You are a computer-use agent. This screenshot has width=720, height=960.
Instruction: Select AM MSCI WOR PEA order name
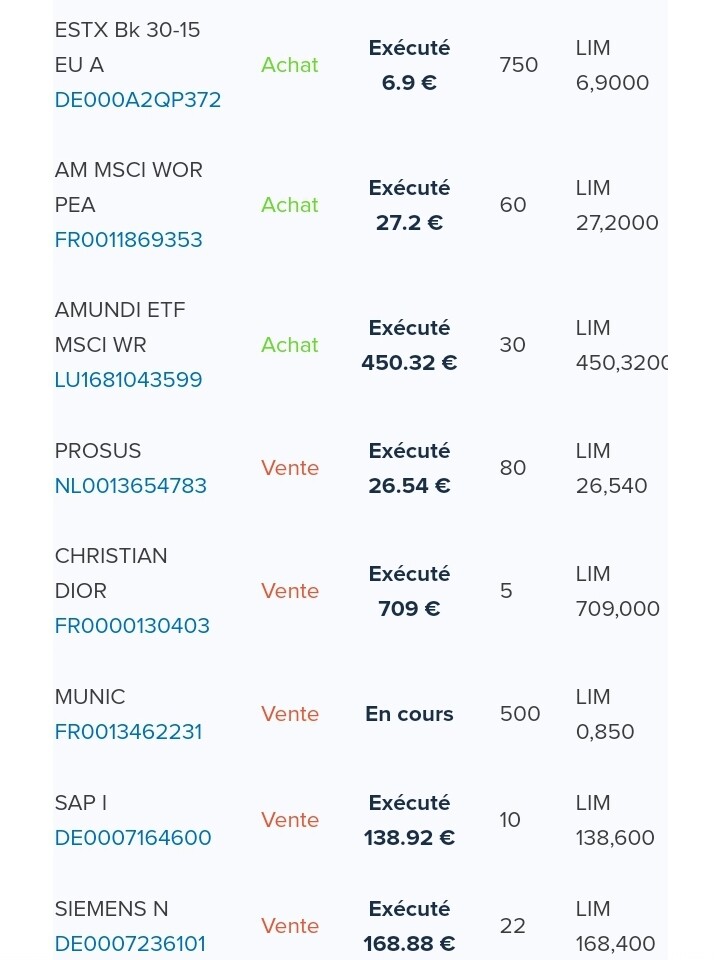pos(129,187)
